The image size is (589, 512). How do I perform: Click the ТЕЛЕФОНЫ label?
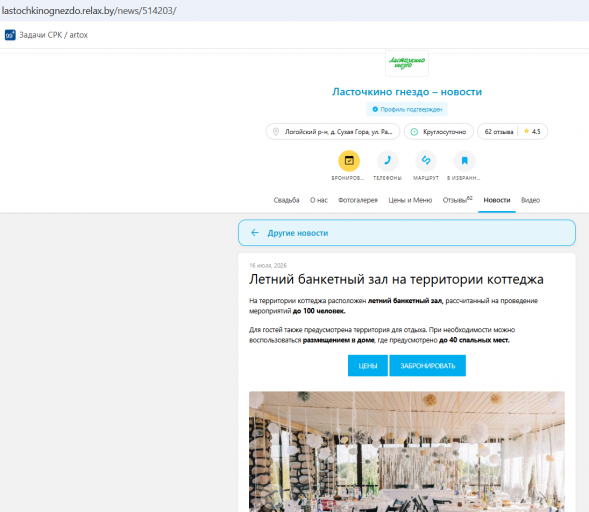point(387,178)
